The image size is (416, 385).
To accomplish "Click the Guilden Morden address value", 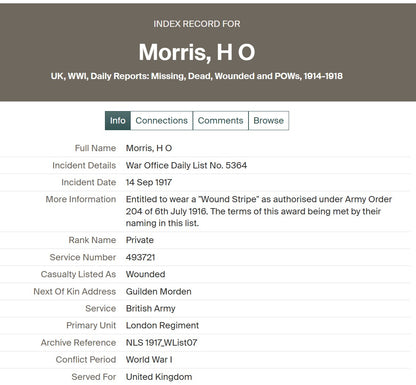I will point(158,292).
